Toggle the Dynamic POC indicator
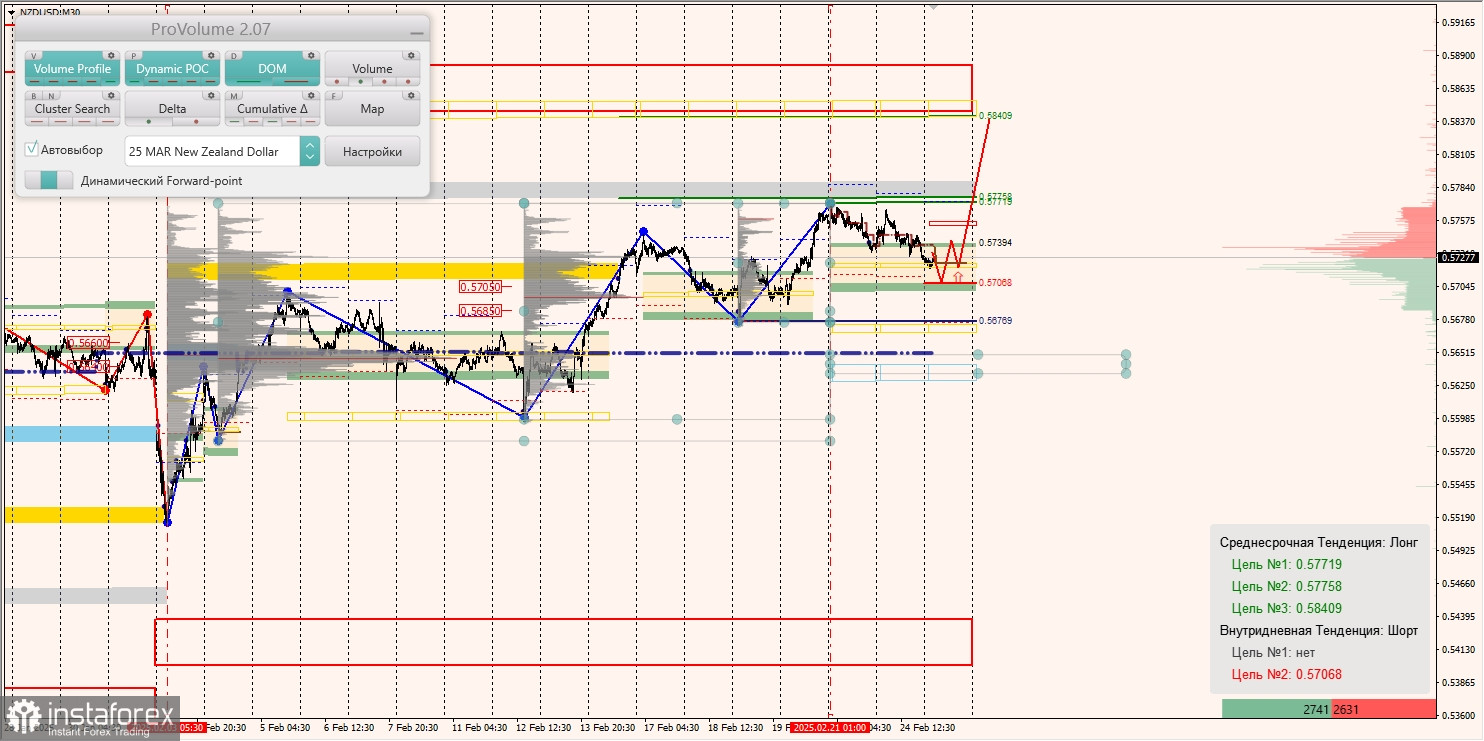The height and width of the screenshot is (741, 1484). [x=172, y=69]
